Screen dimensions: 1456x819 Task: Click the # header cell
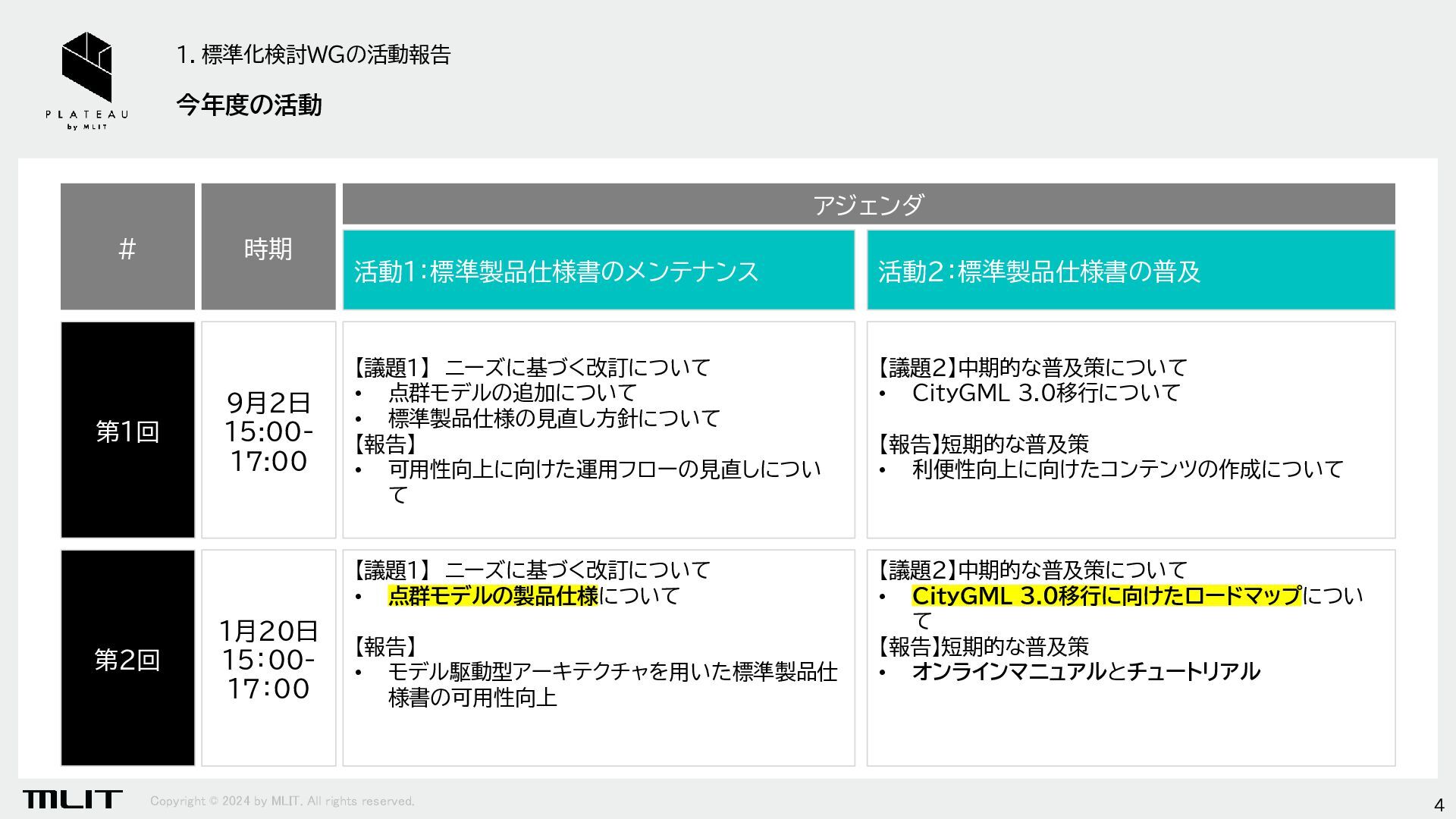point(127,247)
